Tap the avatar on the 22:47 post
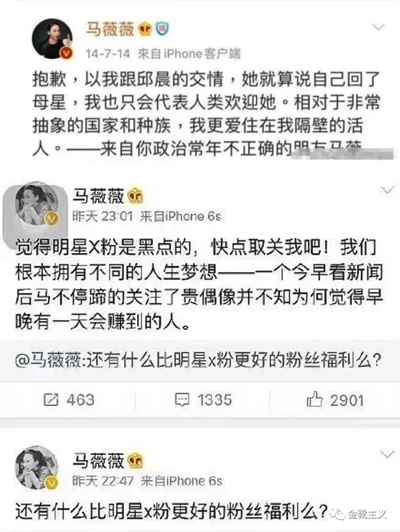This screenshot has height=532, width=400. pyautogui.click(x=37, y=468)
